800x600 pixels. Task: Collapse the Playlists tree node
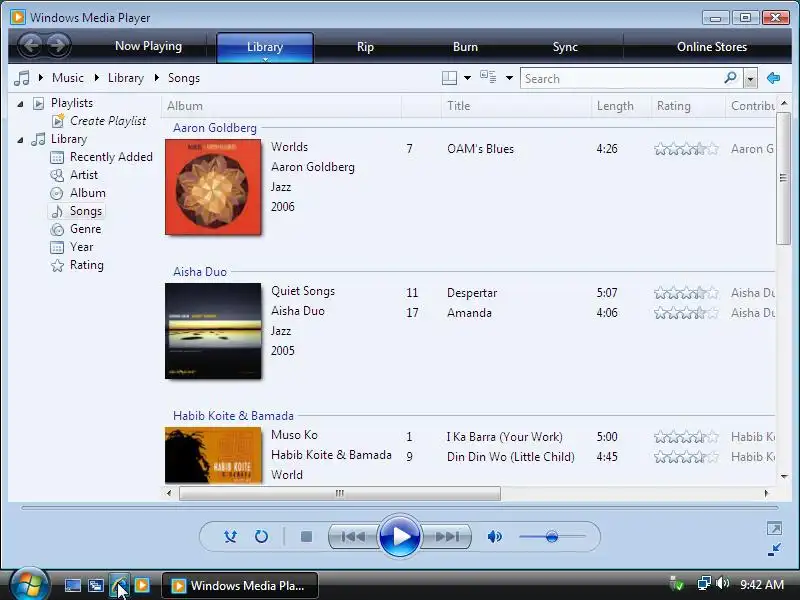20,104
